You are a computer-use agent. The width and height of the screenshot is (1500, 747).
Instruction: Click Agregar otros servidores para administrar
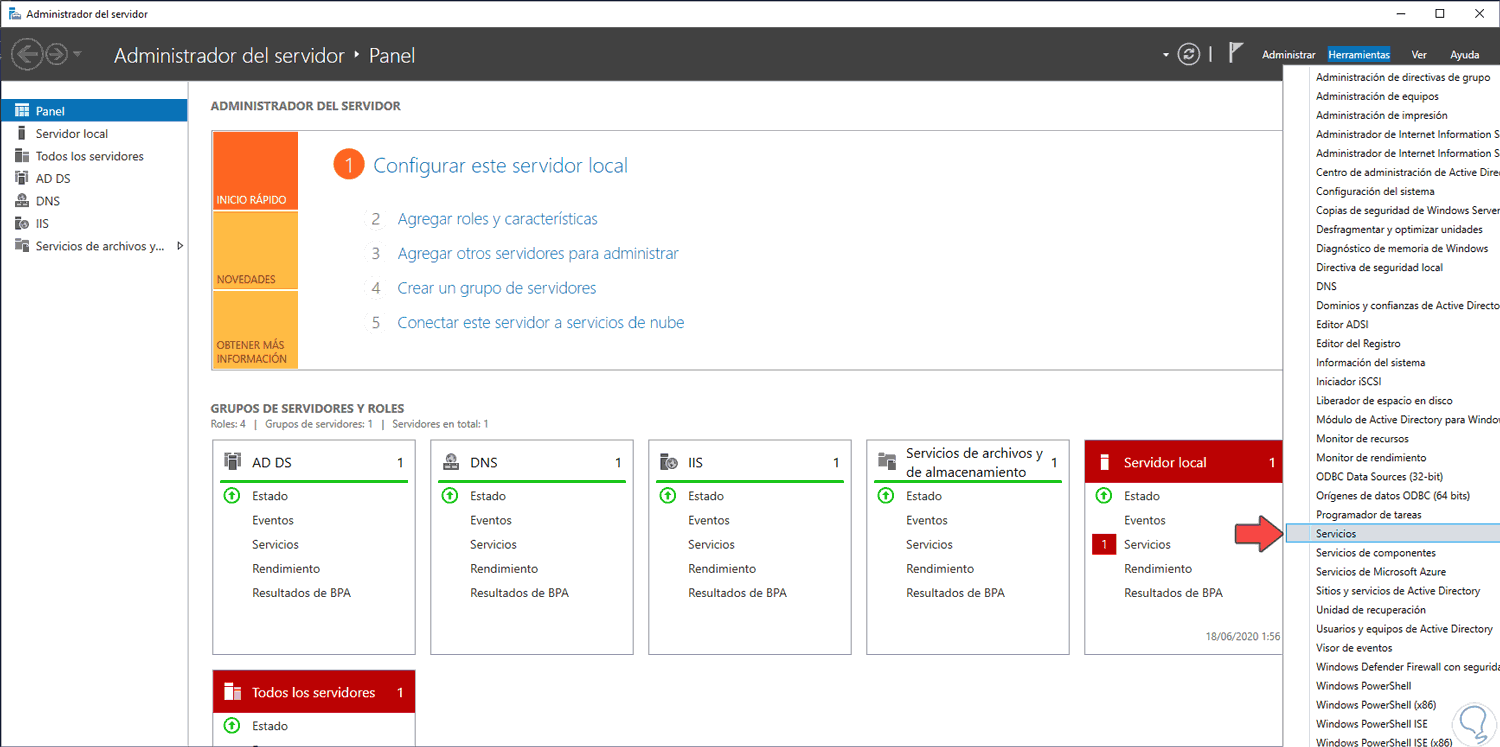(x=538, y=254)
